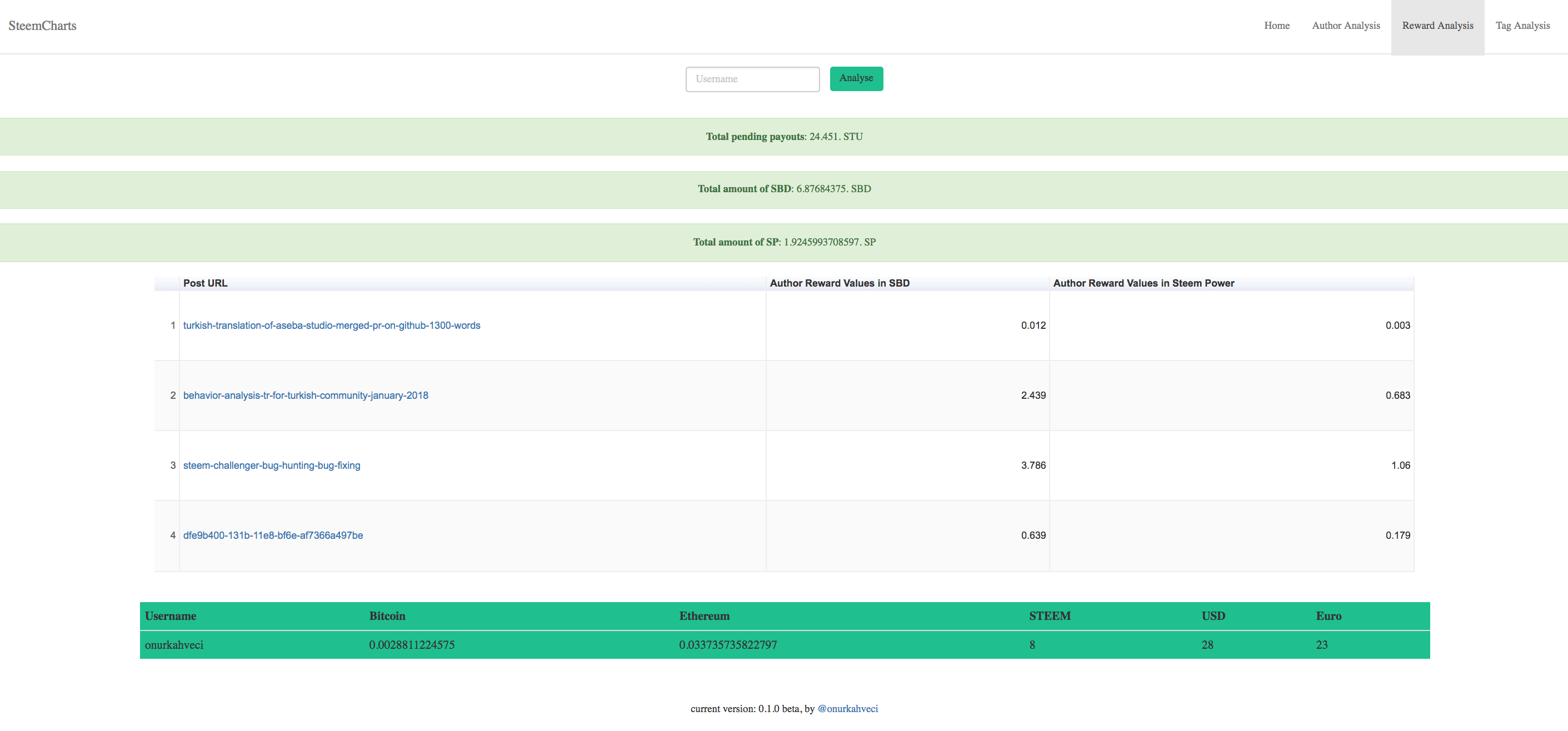
Task: Click the STEEM value 8
Action: [x=1032, y=645]
